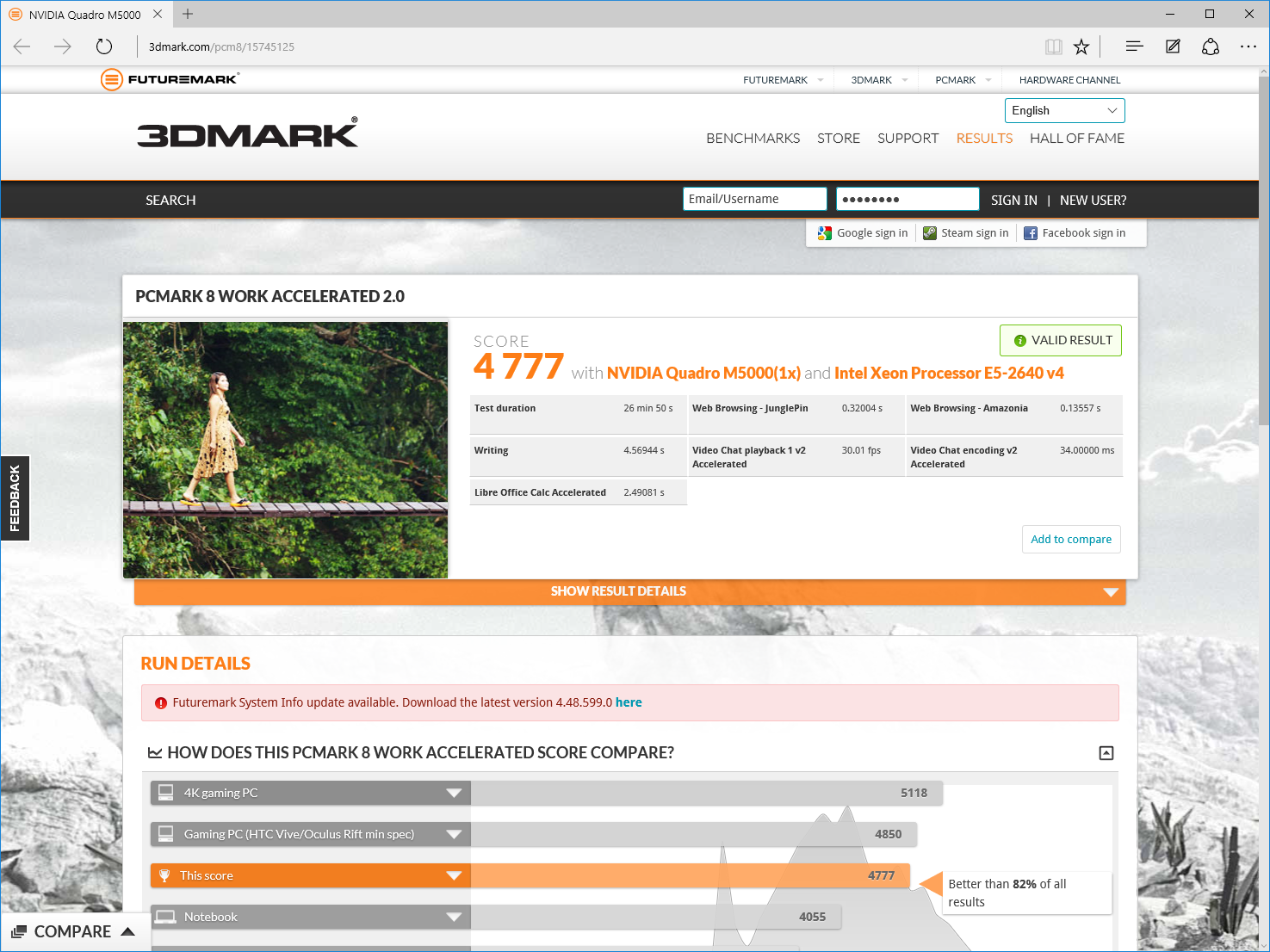Click the browser Back arrow
This screenshot has height=952, width=1270.
(x=22, y=46)
